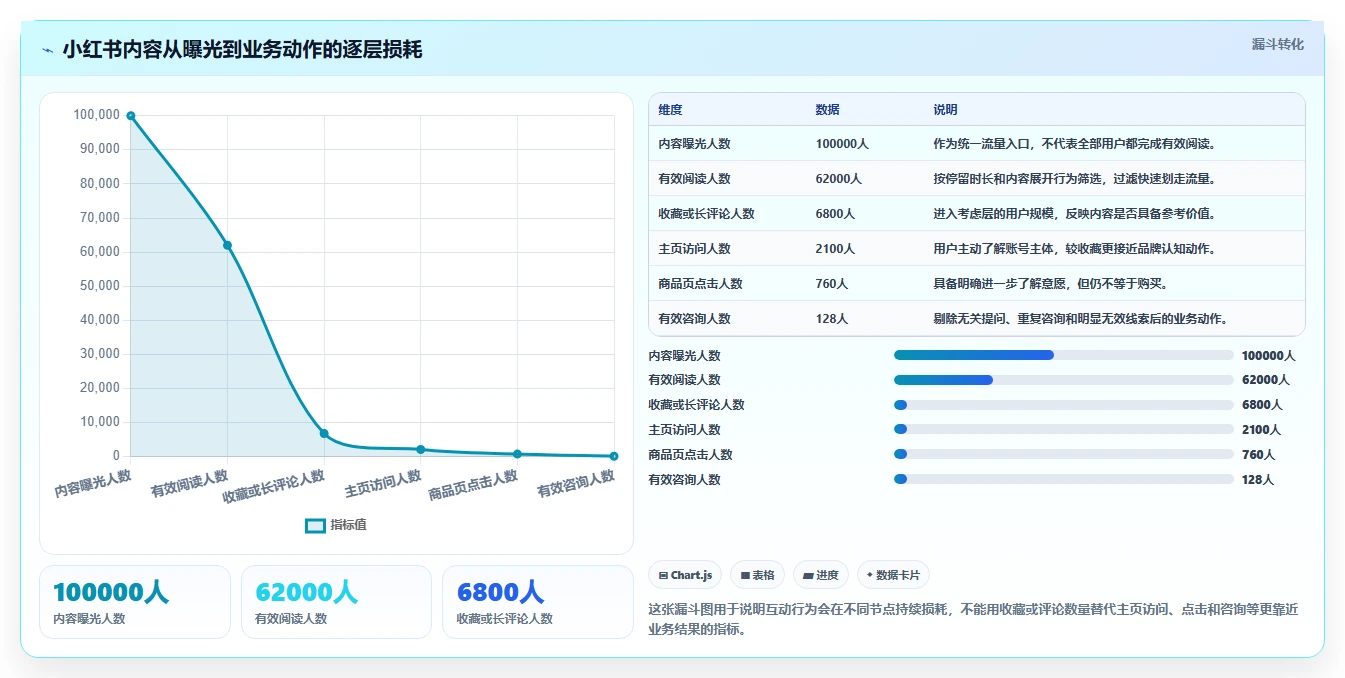Click the chart point for 主页访问人数

pos(420,449)
